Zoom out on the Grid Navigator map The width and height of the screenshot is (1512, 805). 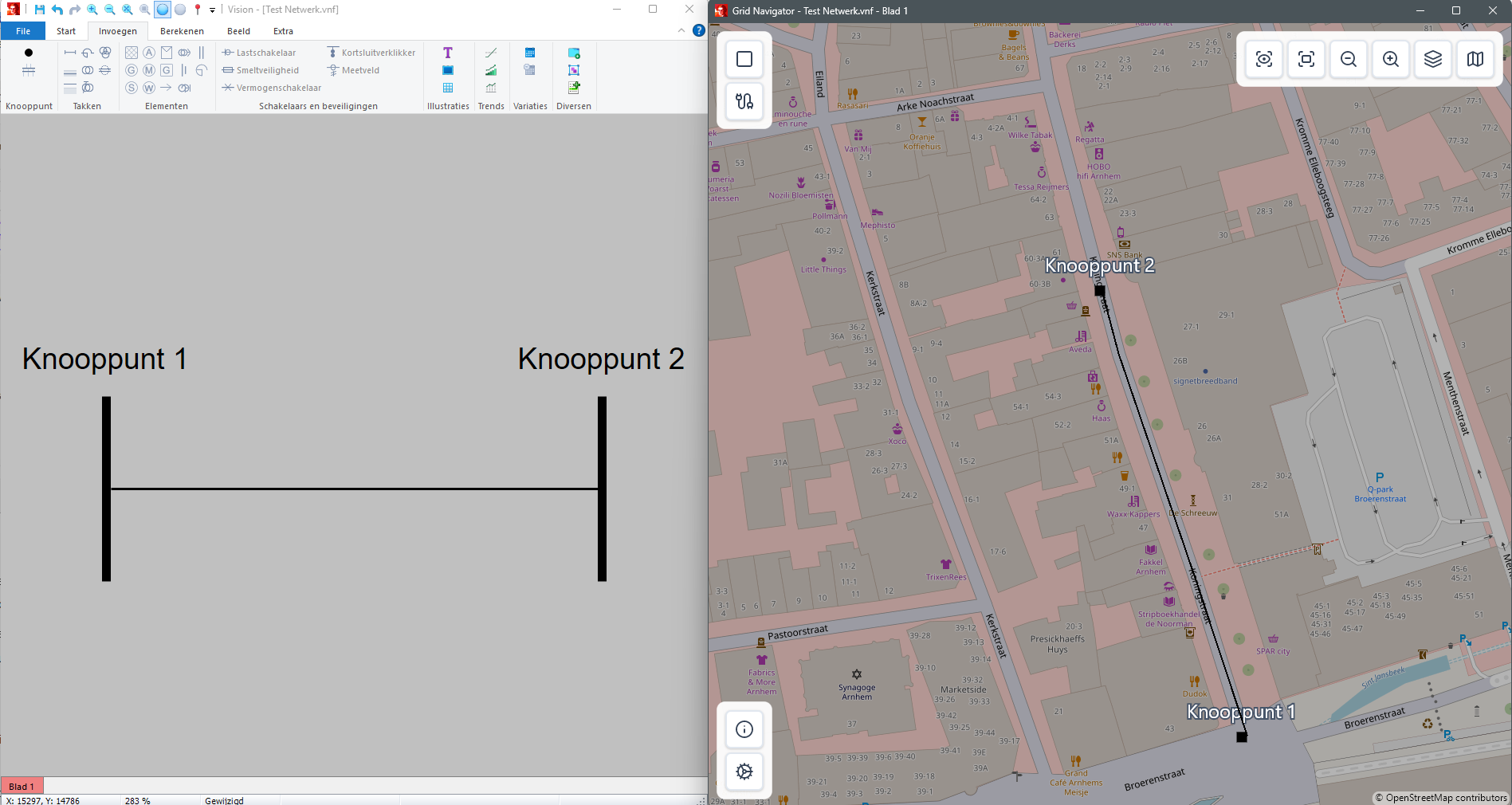(x=1349, y=59)
